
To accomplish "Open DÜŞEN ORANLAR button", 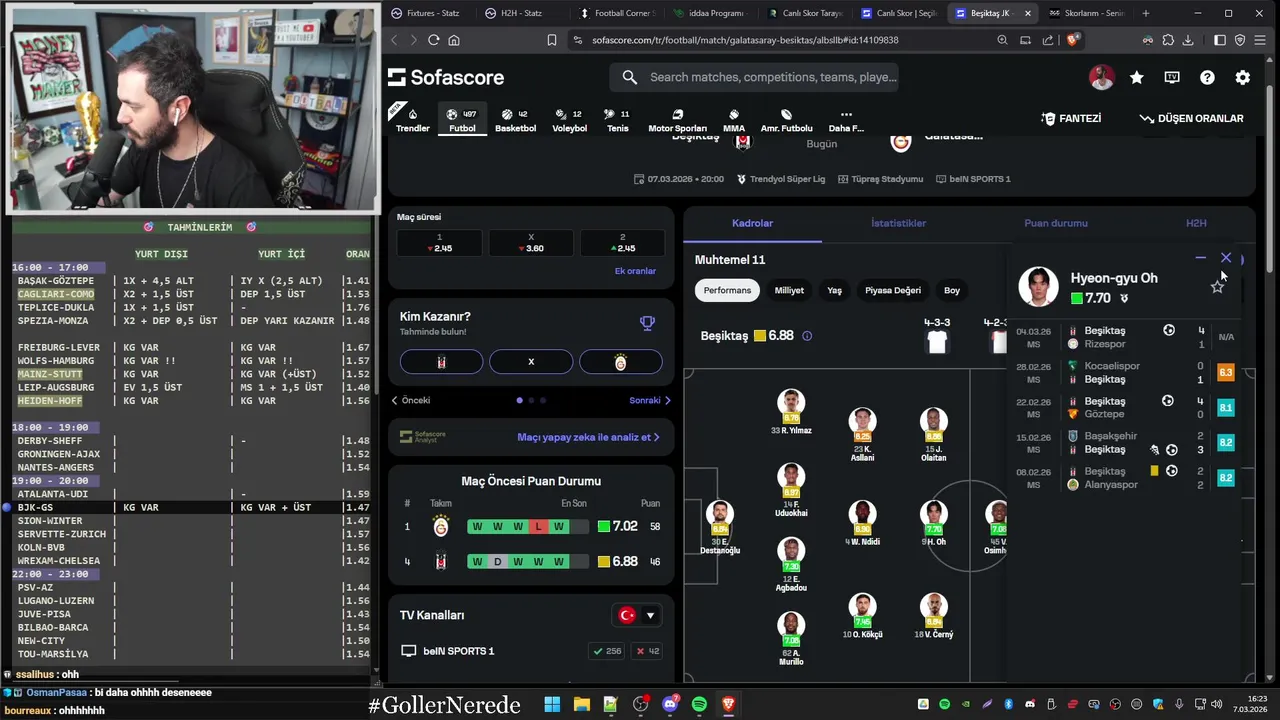I will pos(1191,118).
